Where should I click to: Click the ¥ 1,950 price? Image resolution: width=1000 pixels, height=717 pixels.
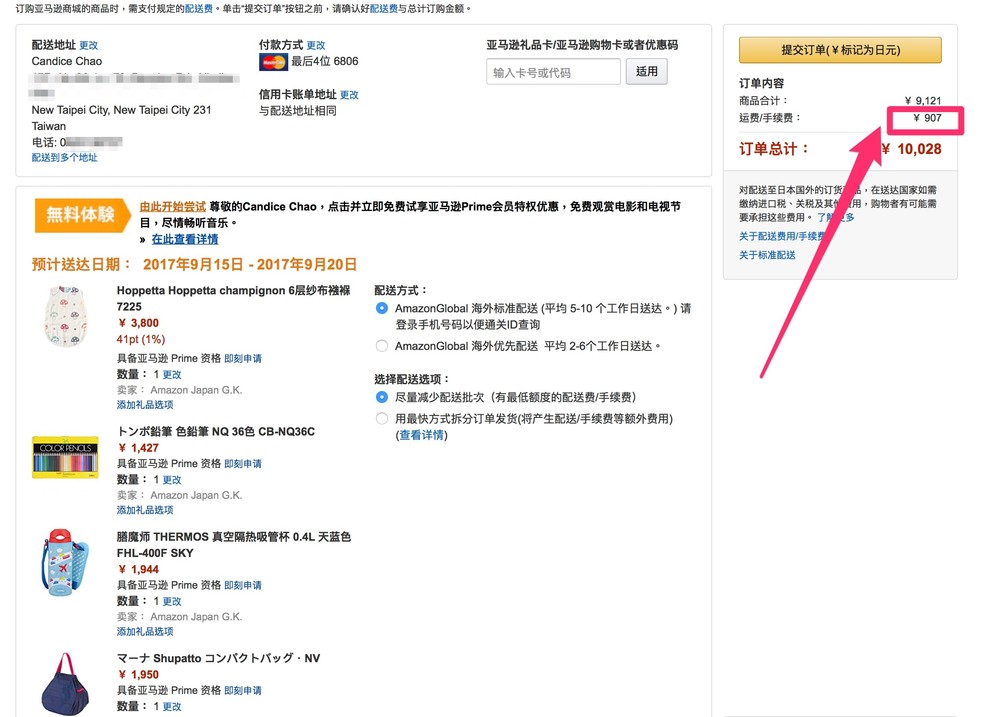(138, 675)
